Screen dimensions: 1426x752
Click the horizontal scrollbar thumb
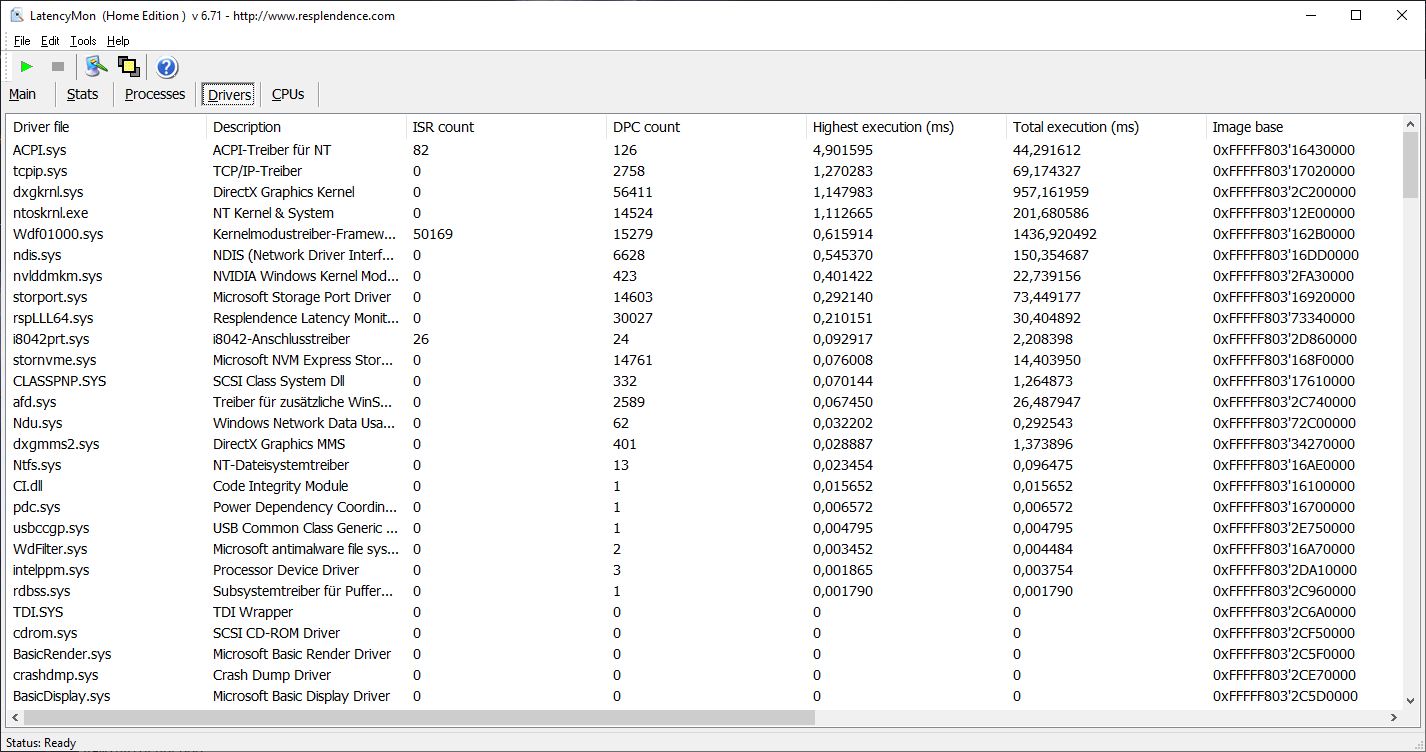(420, 718)
